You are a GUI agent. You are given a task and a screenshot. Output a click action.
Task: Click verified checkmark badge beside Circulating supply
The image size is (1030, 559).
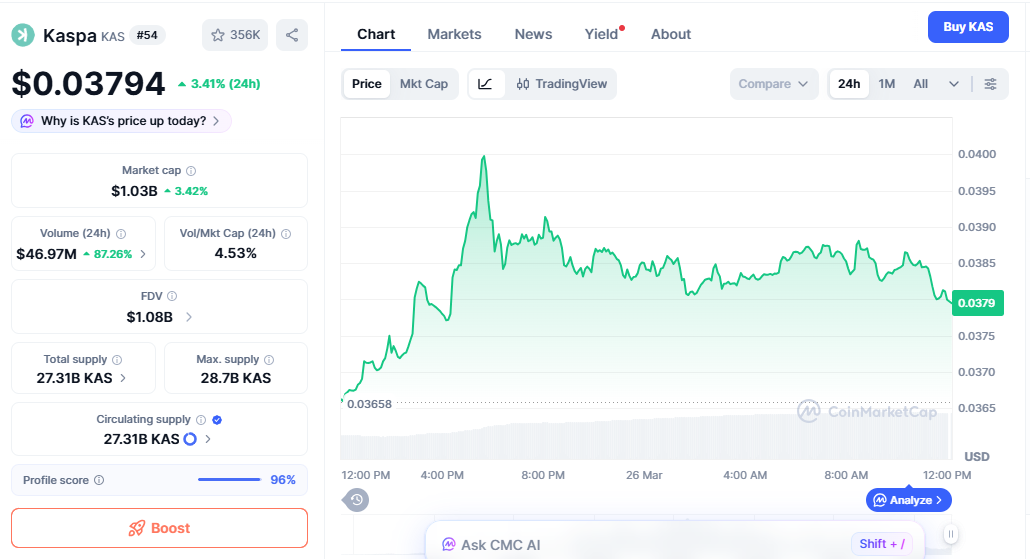coord(217,420)
